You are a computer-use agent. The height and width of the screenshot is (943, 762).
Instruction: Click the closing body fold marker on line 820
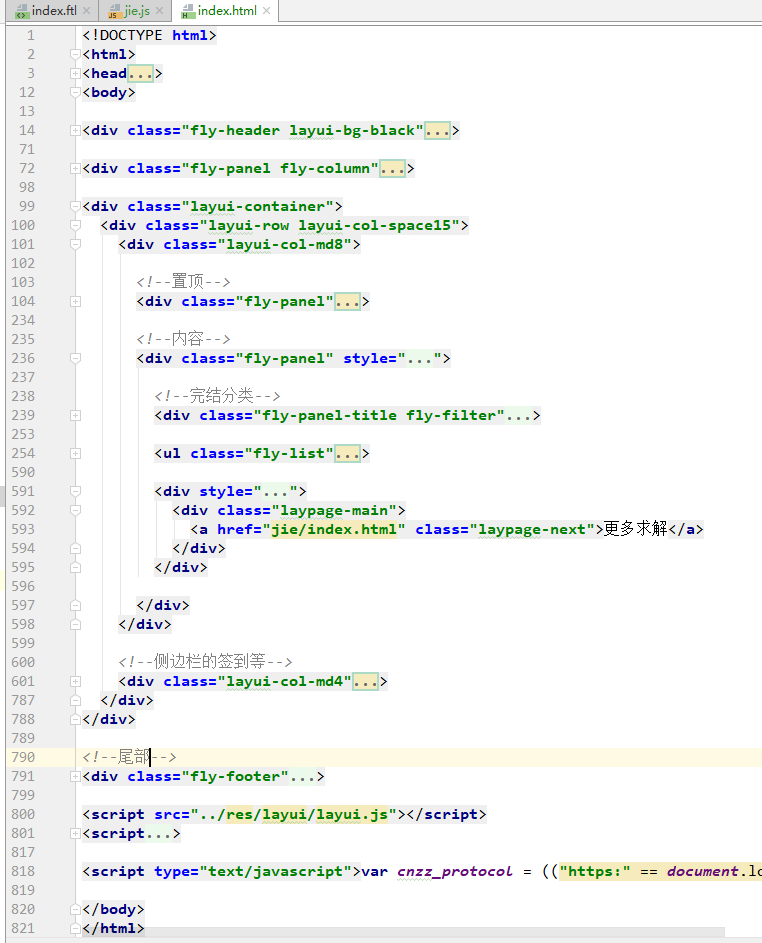tap(75, 909)
